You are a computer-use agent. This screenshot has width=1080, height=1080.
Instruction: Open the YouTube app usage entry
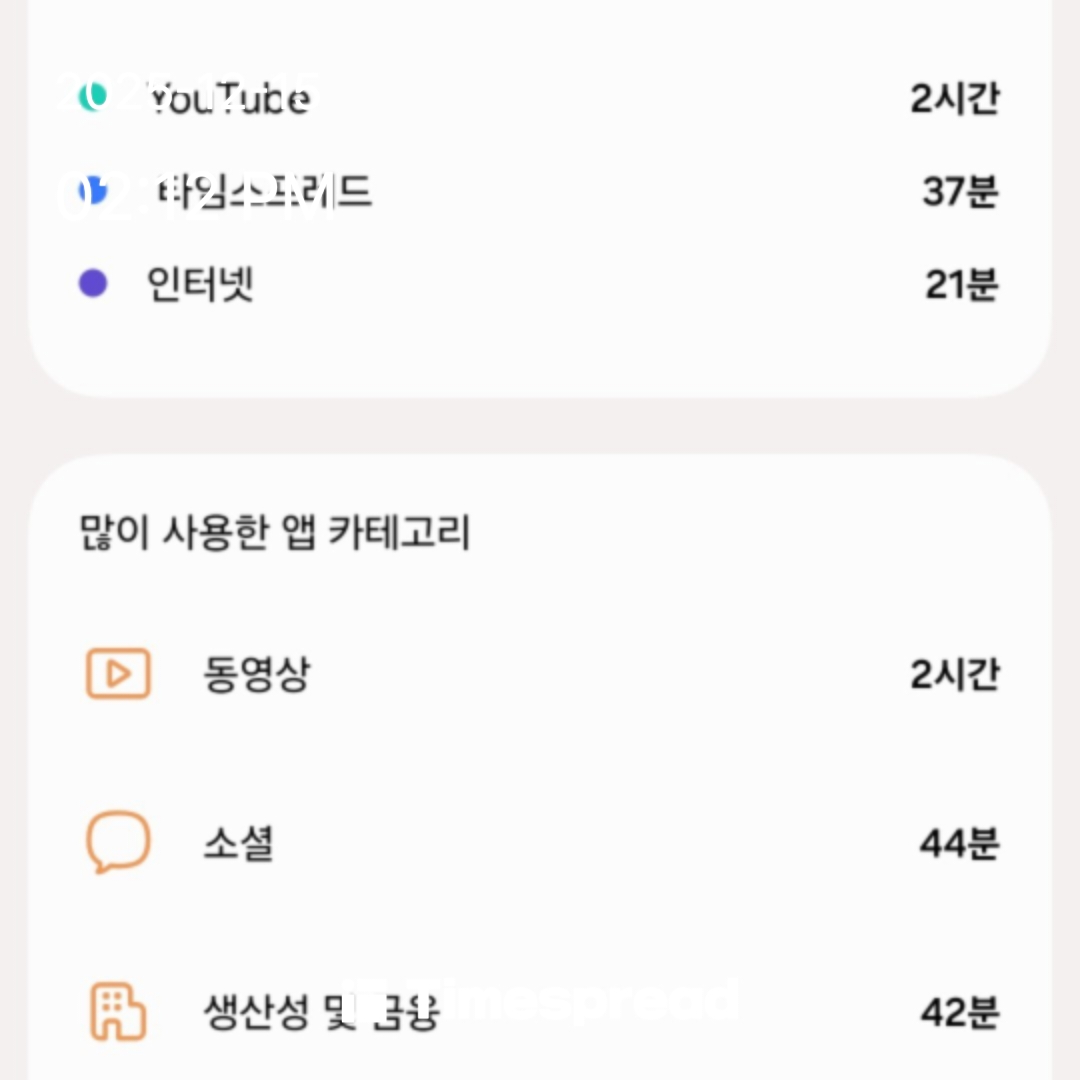(229, 99)
